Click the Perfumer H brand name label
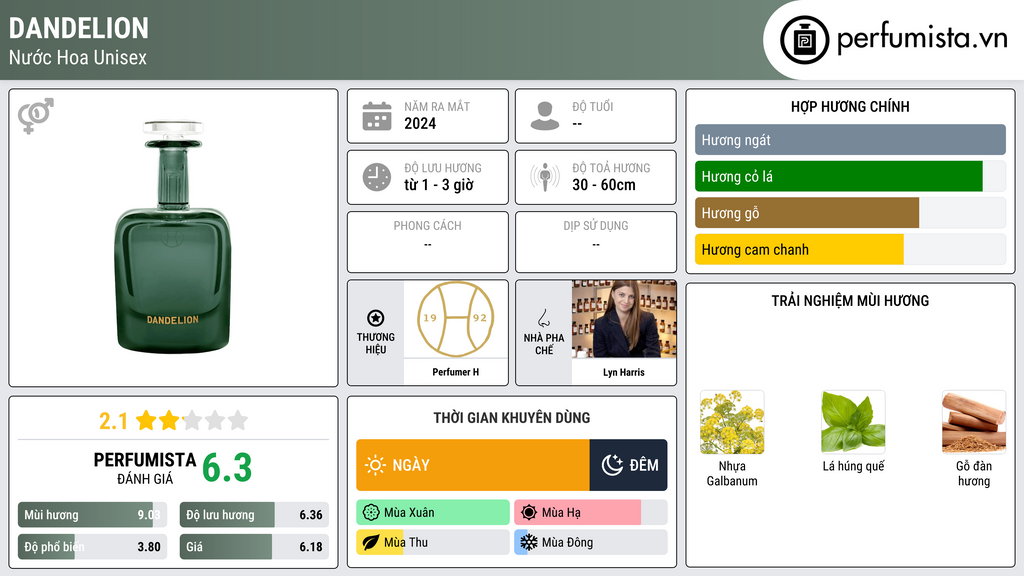This screenshot has width=1024, height=576. pos(456,372)
